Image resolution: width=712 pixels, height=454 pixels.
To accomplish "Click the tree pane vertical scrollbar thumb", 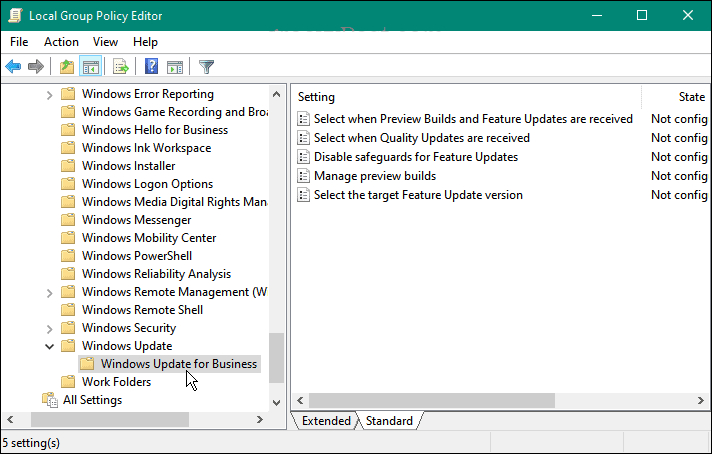I will 277,357.
